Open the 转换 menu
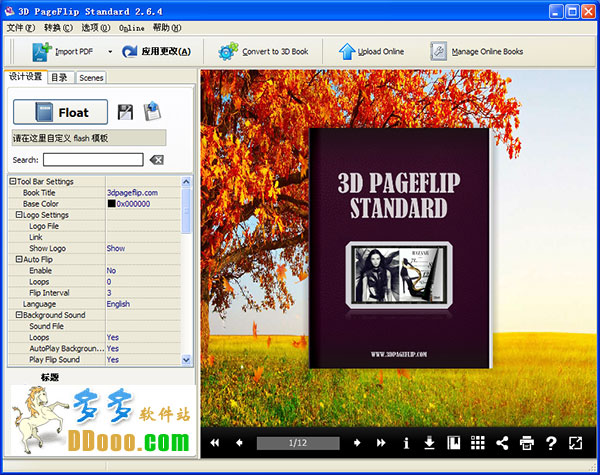Image resolution: width=600 pixels, height=475 pixels. 58,28
